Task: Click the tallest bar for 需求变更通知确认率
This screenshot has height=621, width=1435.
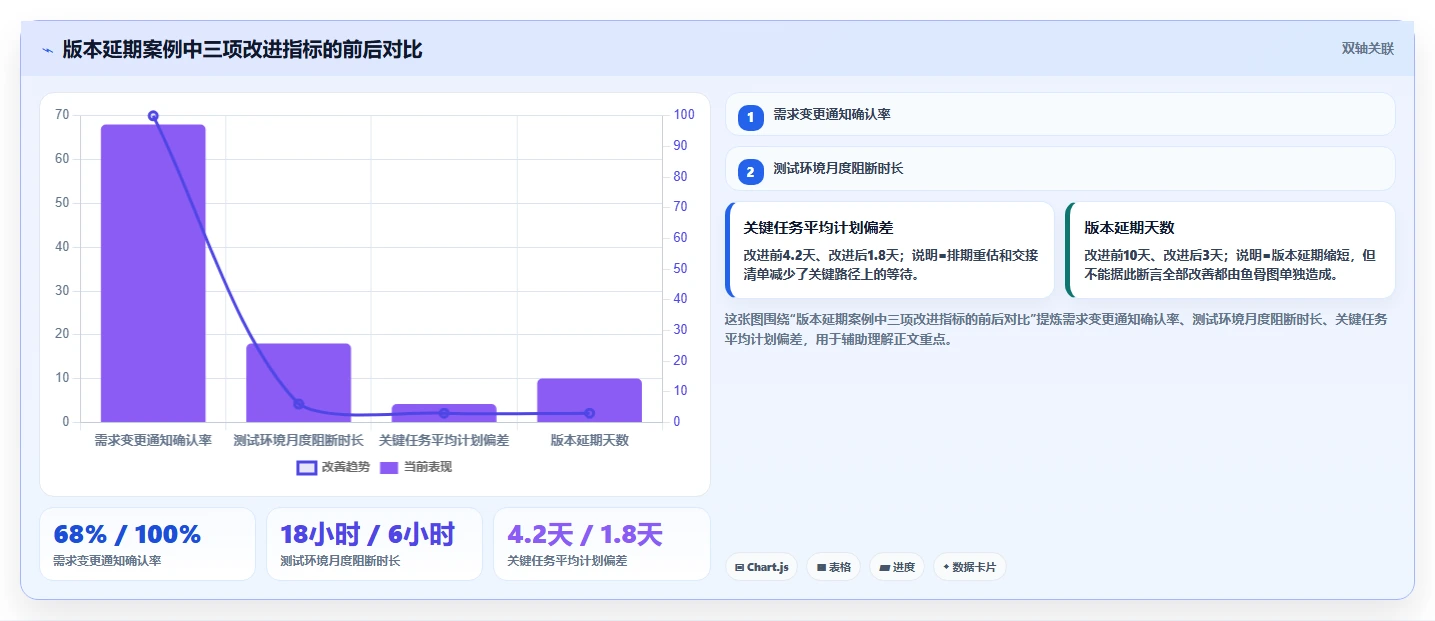Action: click(x=153, y=273)
